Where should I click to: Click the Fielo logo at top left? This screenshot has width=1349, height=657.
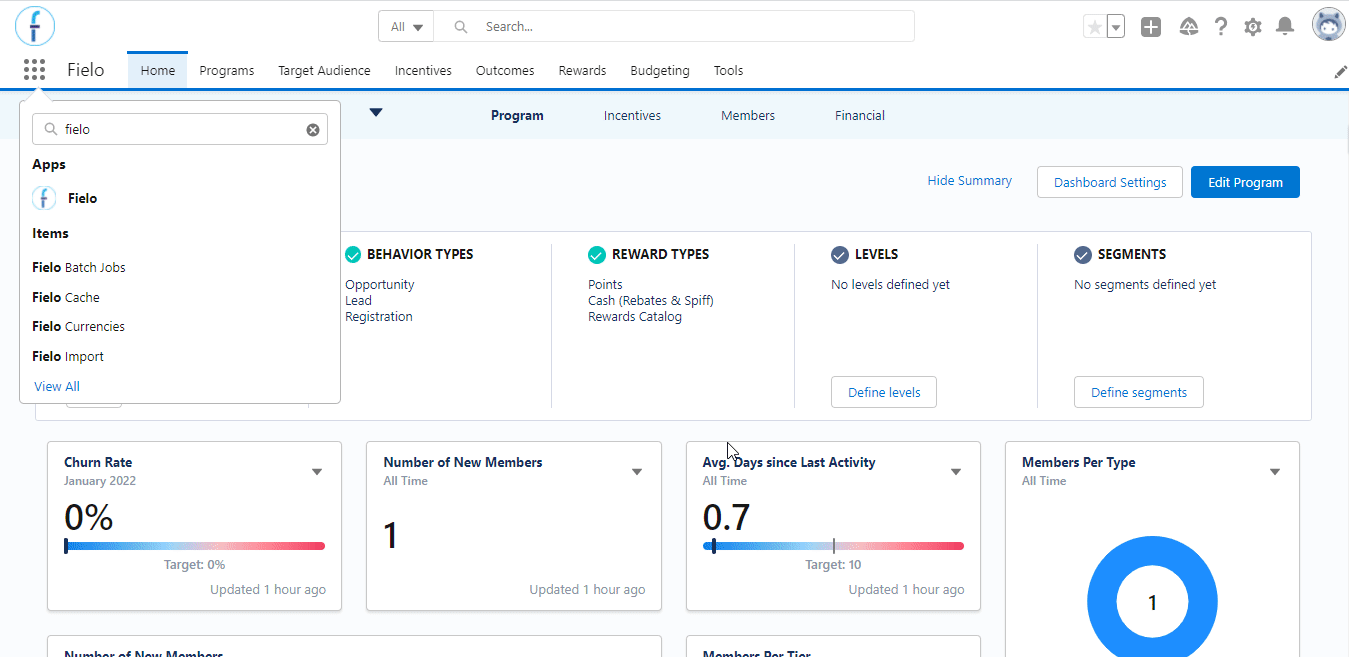tap(35, 26)
